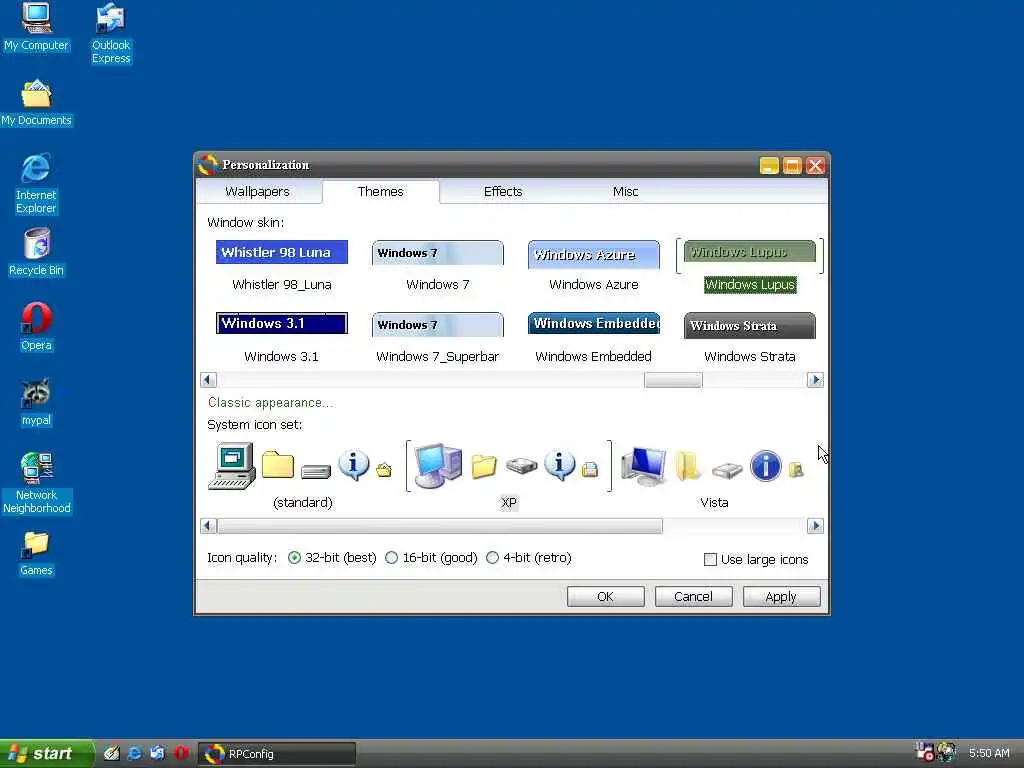1024x768 pixels.
Task: Click the (standard) icon set label
Action: [x=302, y=502]
